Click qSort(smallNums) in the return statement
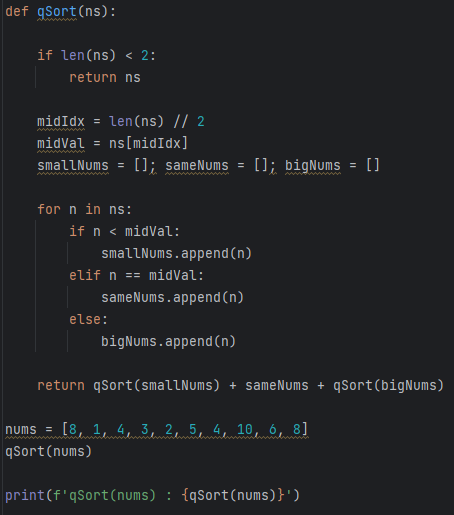 (x=156, y=386)
